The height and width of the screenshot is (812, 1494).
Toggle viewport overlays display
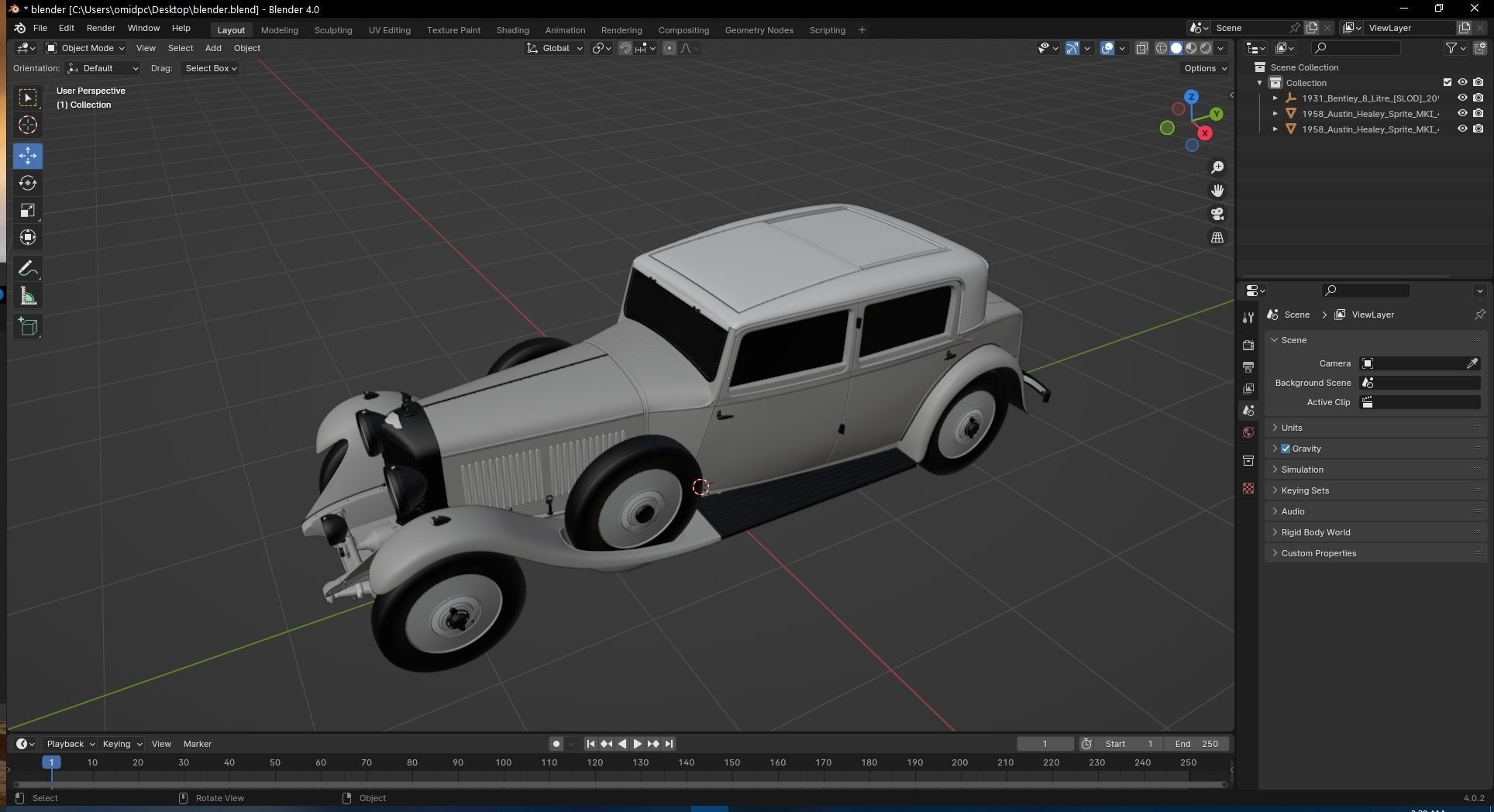pos(1107,48)
